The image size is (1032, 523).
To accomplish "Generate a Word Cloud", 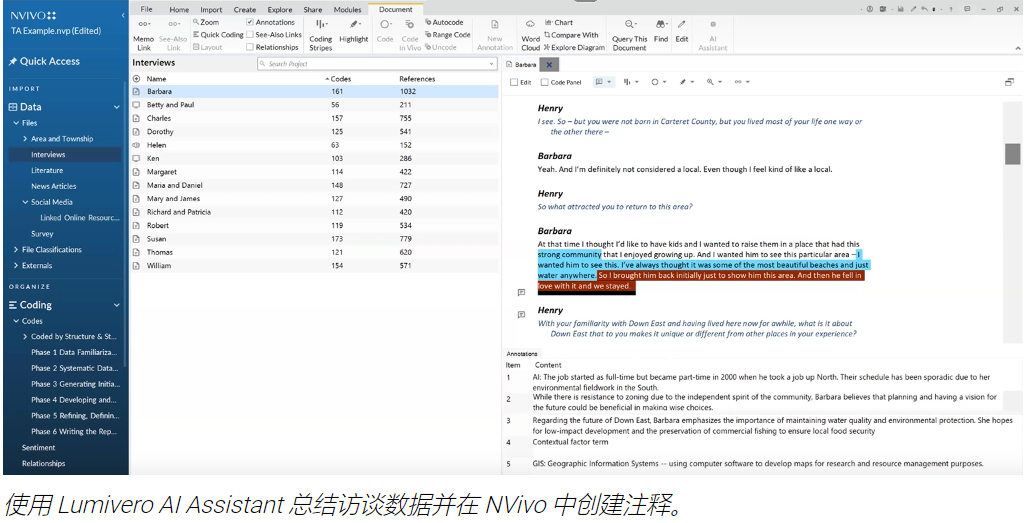I will pos(530,35).
